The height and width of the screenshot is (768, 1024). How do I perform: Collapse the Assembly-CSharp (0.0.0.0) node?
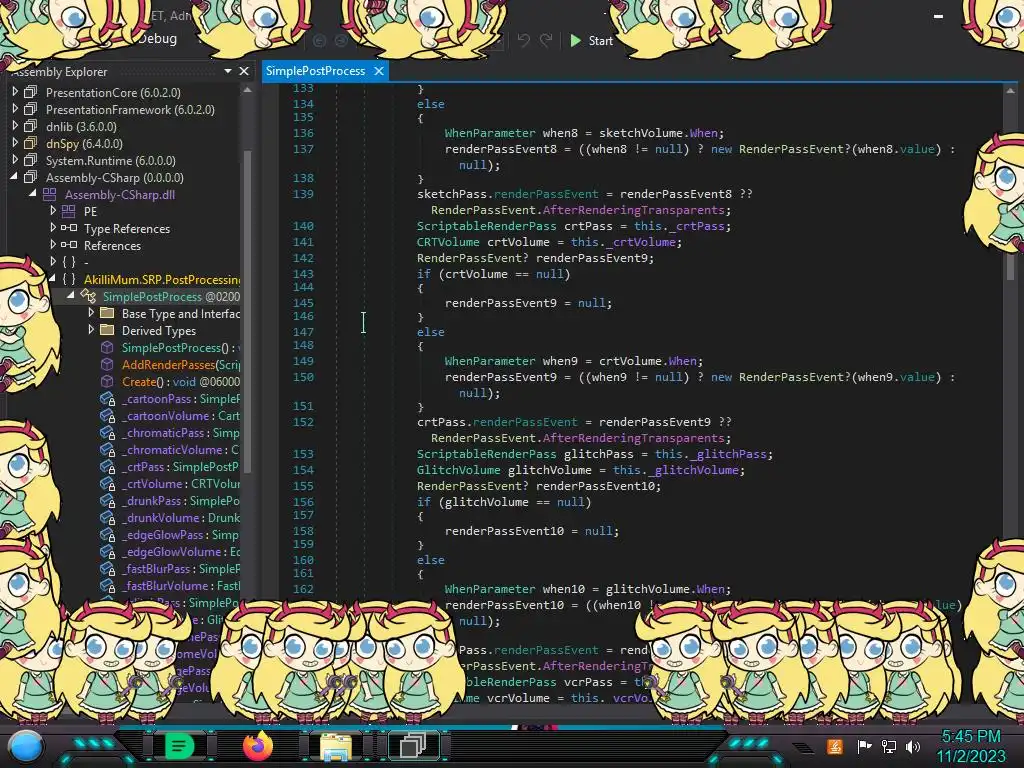pos(14,177)
